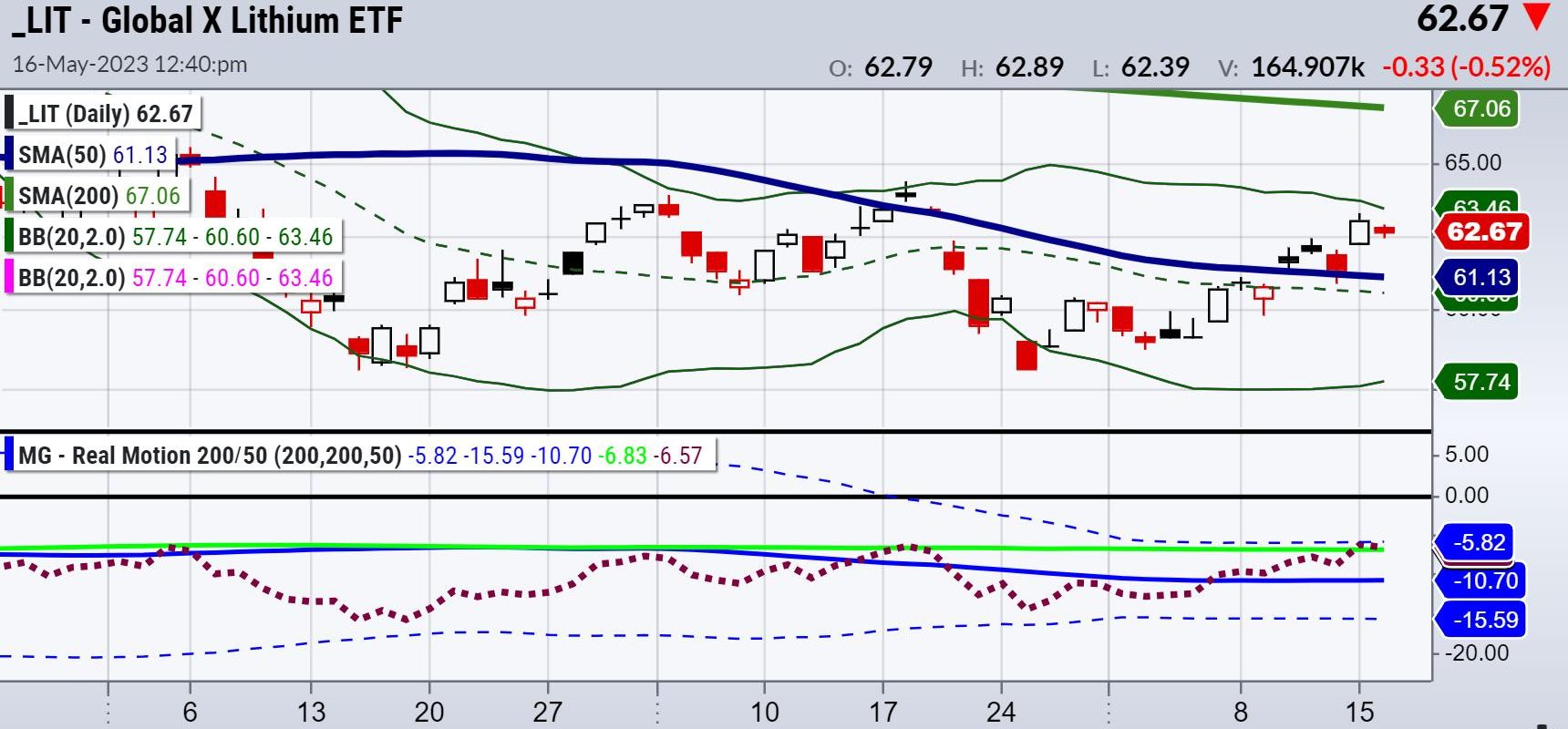
Task: Click the -20.00 indicator axis label
Action: (1476, 652)
